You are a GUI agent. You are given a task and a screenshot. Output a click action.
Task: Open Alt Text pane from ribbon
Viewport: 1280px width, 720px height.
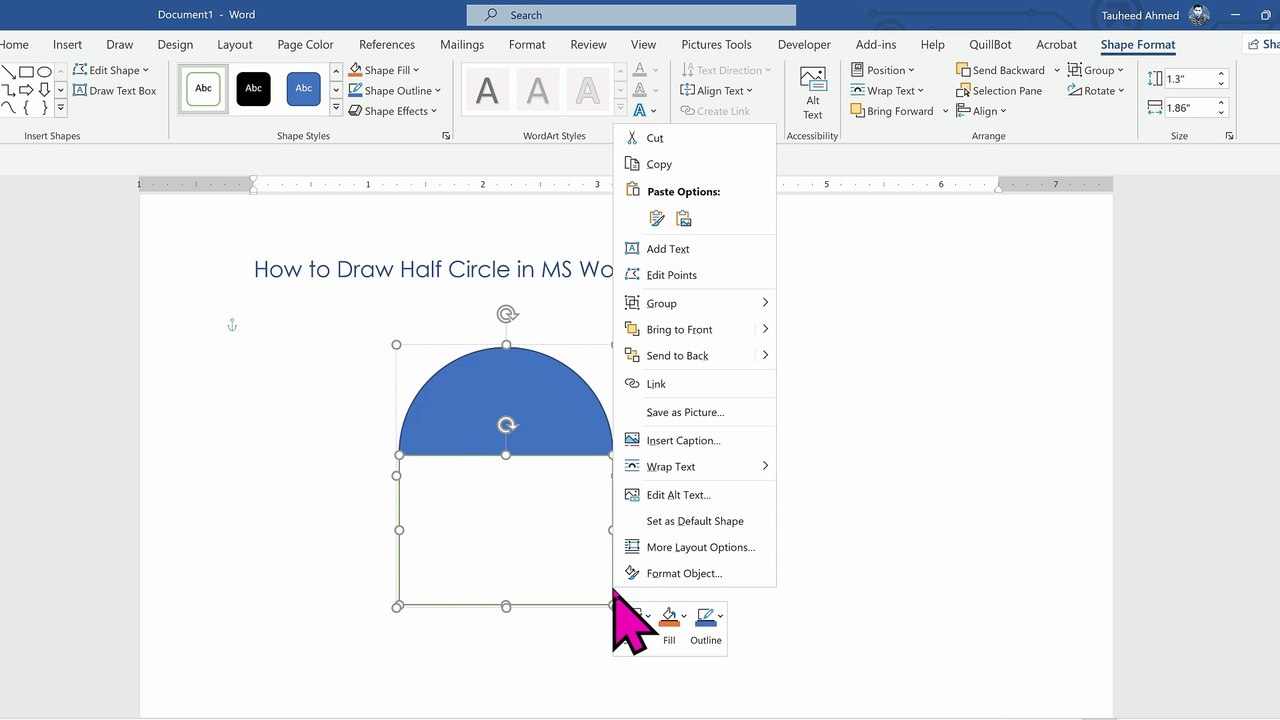[813, 93]
